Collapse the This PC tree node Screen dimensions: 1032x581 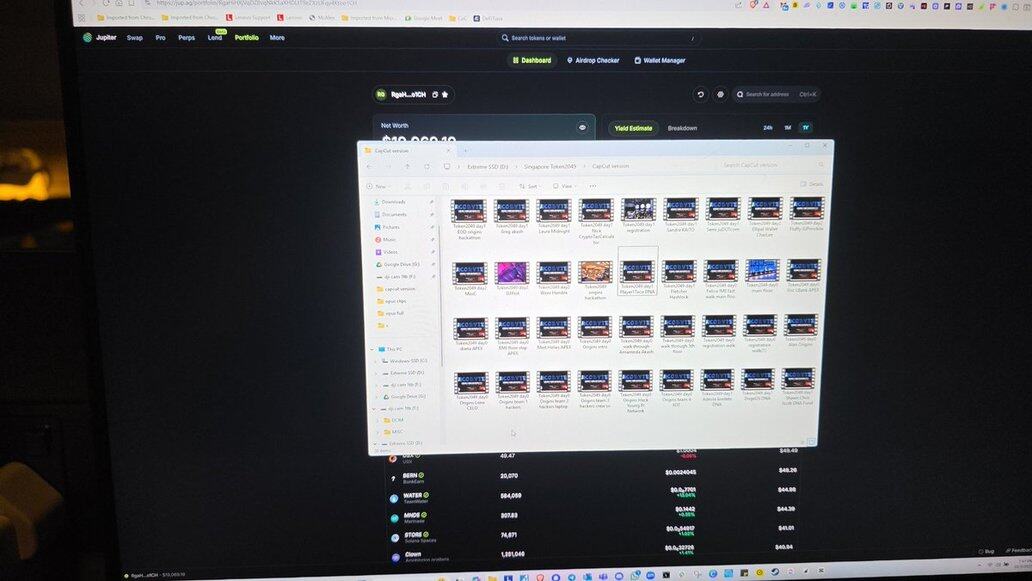pos(373,349)
